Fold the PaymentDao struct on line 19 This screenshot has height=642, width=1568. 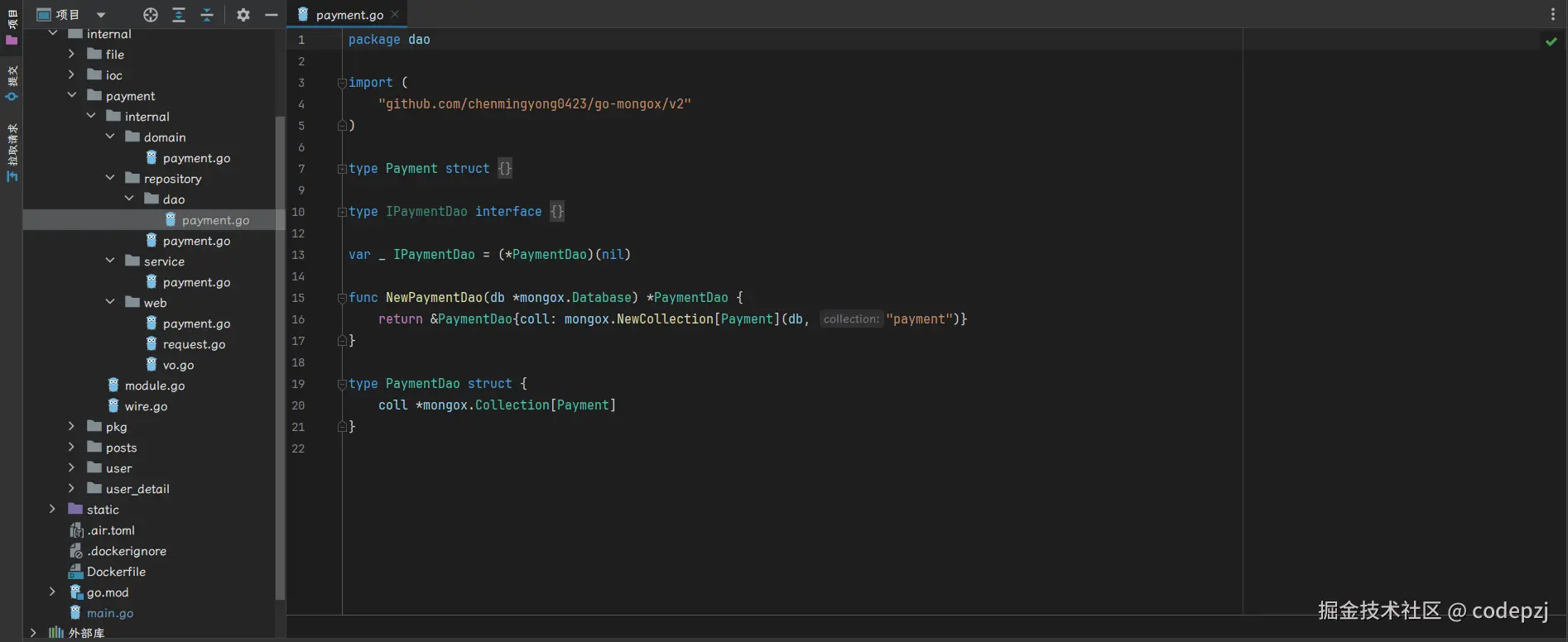pos(342,384)
